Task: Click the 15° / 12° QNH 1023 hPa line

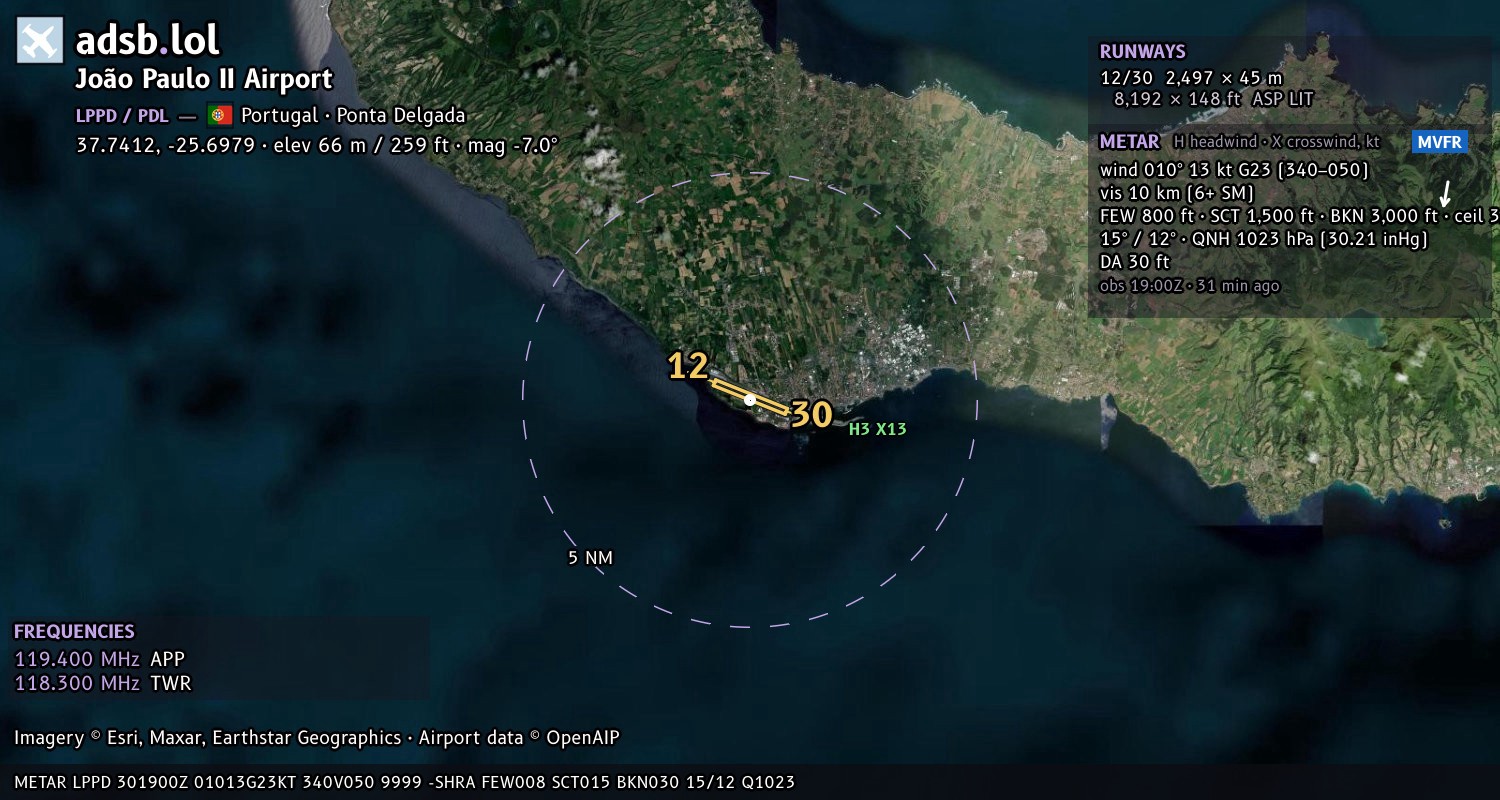Action: point(1264,239)
